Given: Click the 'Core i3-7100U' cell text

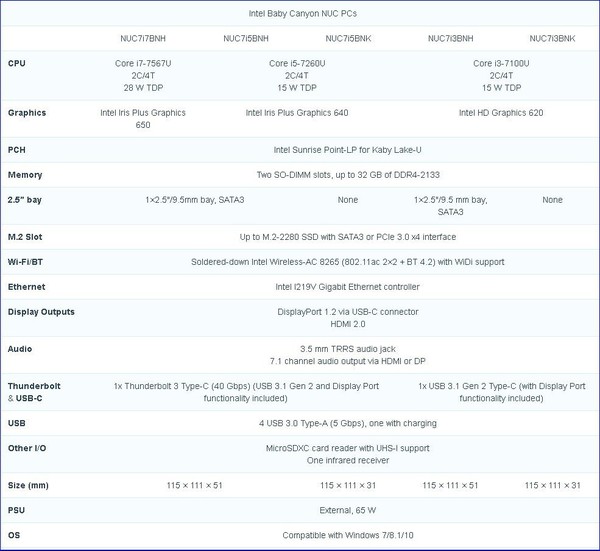Looking at the screenshot, I should click(x=501, y=64).
